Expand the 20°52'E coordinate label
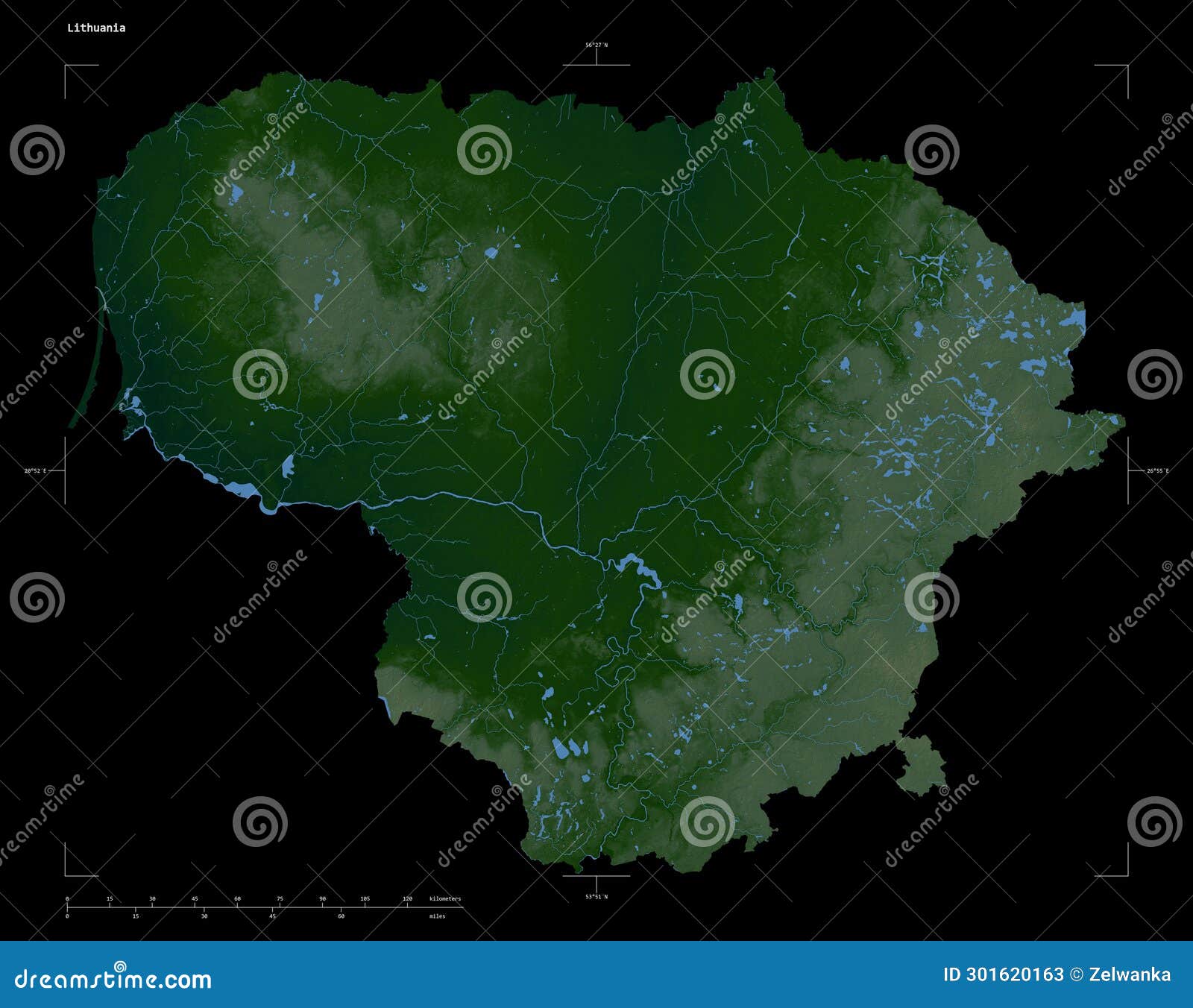Screen dimensions: 1193x1008 (35, 472)
